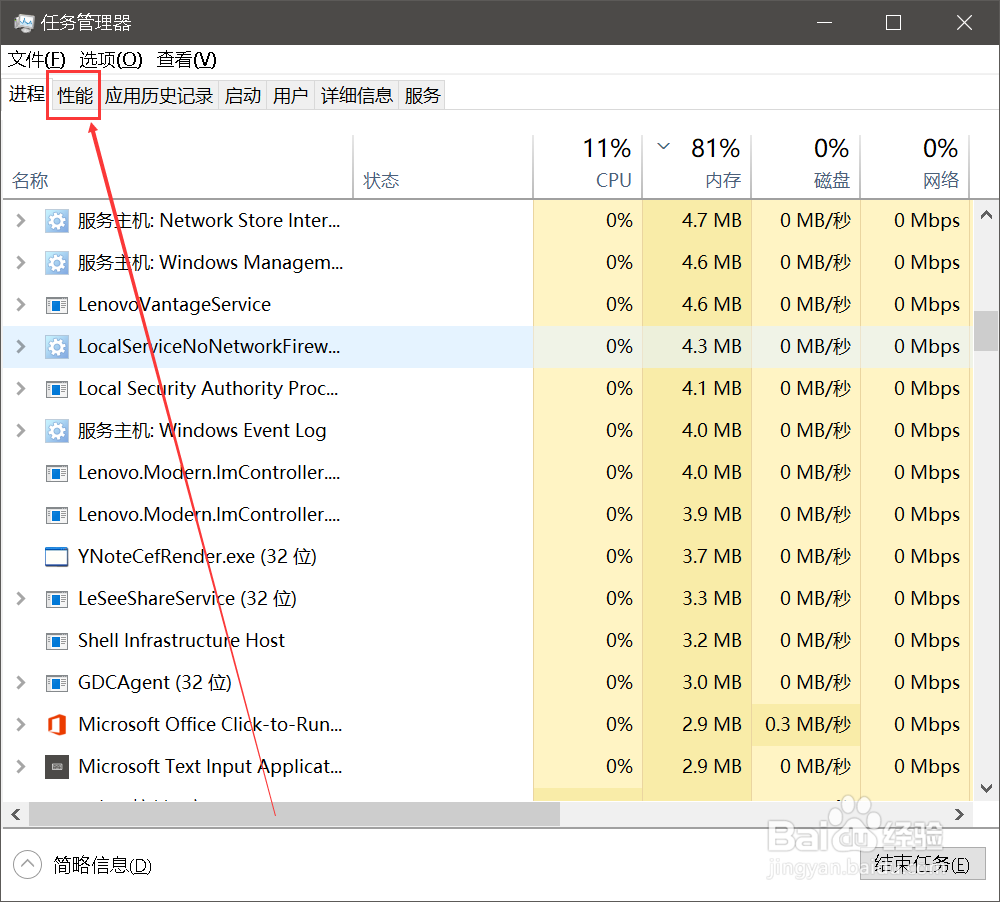The height and width of the screenshot is (902, 1000).
Task: Expand the Windows Management service host row
Action: [20, 263]
